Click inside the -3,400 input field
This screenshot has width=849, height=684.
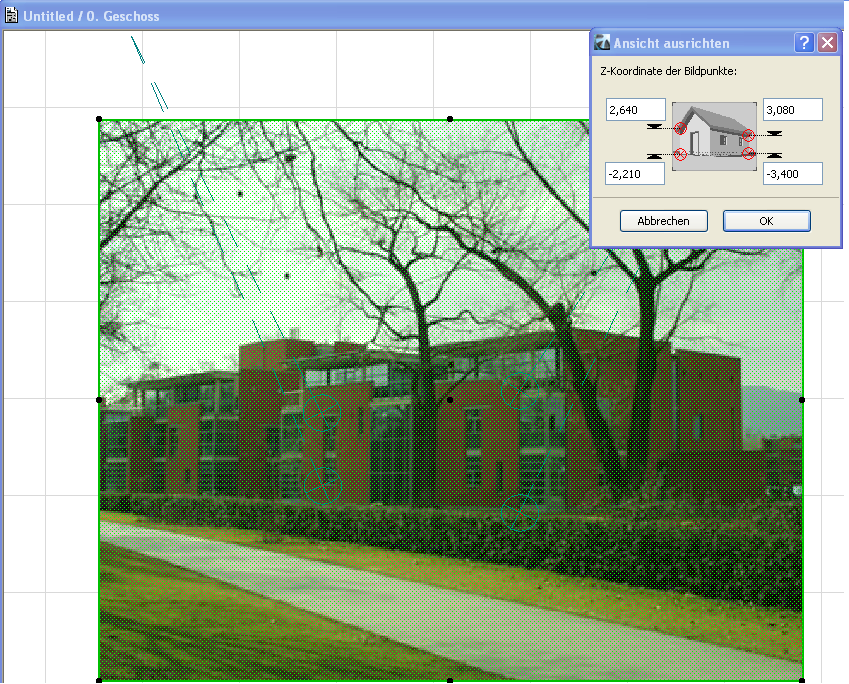tap(792, 173)
